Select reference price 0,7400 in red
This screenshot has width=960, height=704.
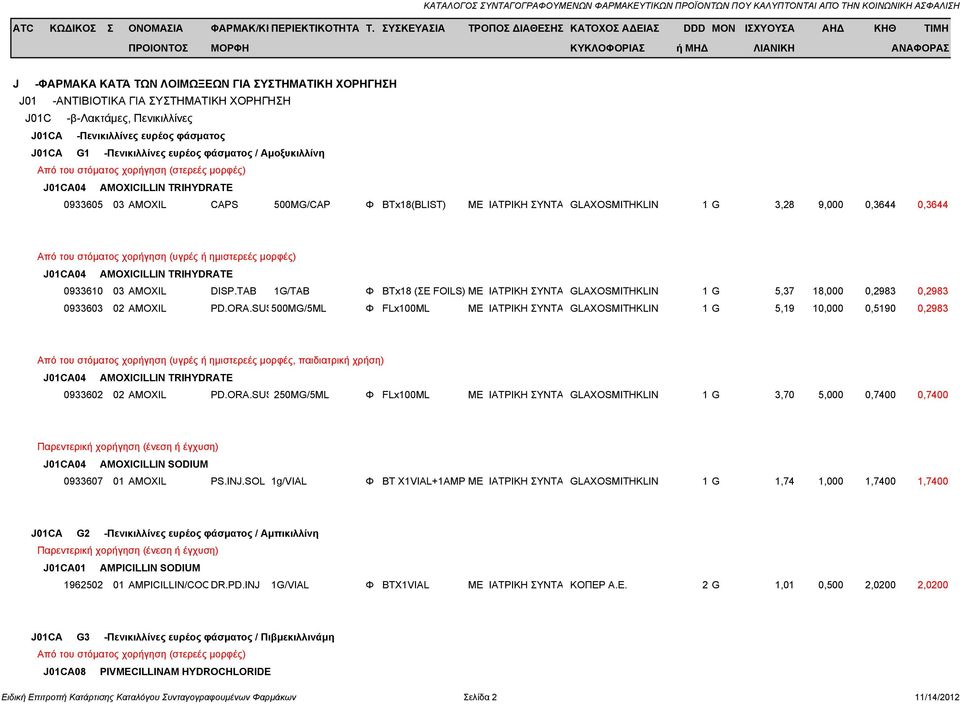tap(932, 395)
